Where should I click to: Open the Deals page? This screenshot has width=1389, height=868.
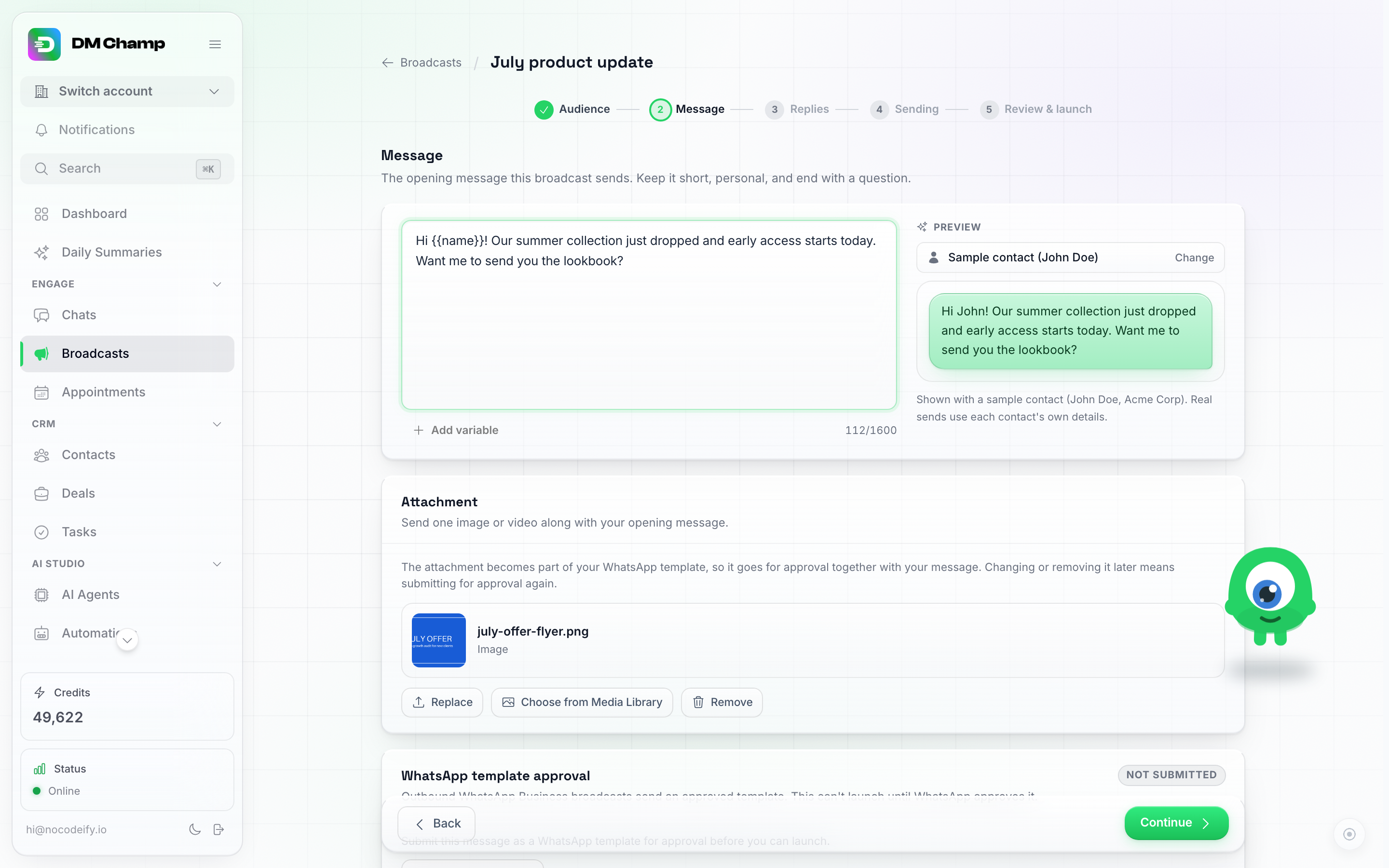pyautogui.click(x=127, y=493)
